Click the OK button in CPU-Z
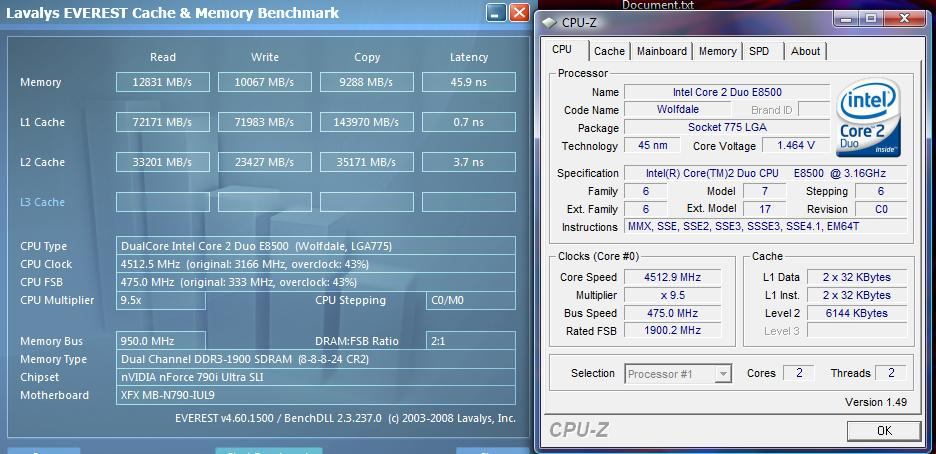The width and height of the screenshot is (936, 454). pyautogui.click(x=884, y=430)
